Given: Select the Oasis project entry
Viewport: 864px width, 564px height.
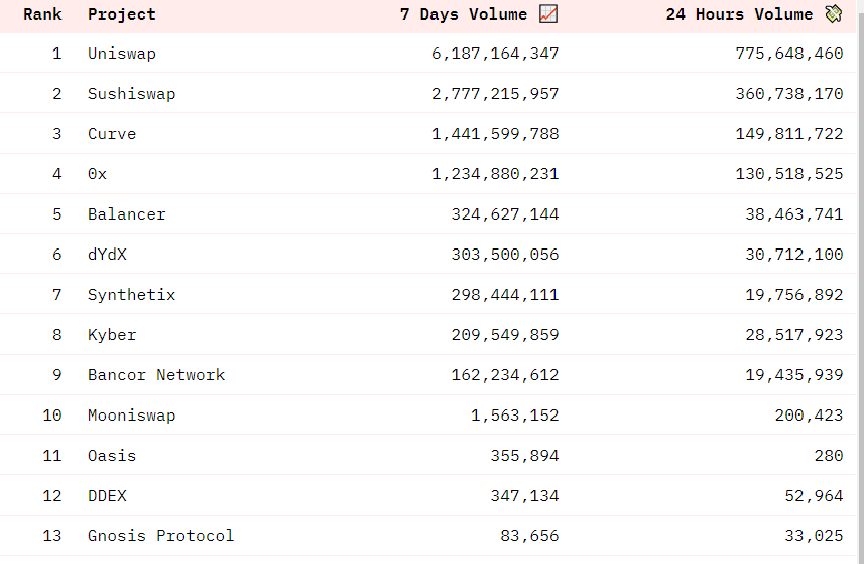Looking at the screenshot, I should click(x=112, y=455).
